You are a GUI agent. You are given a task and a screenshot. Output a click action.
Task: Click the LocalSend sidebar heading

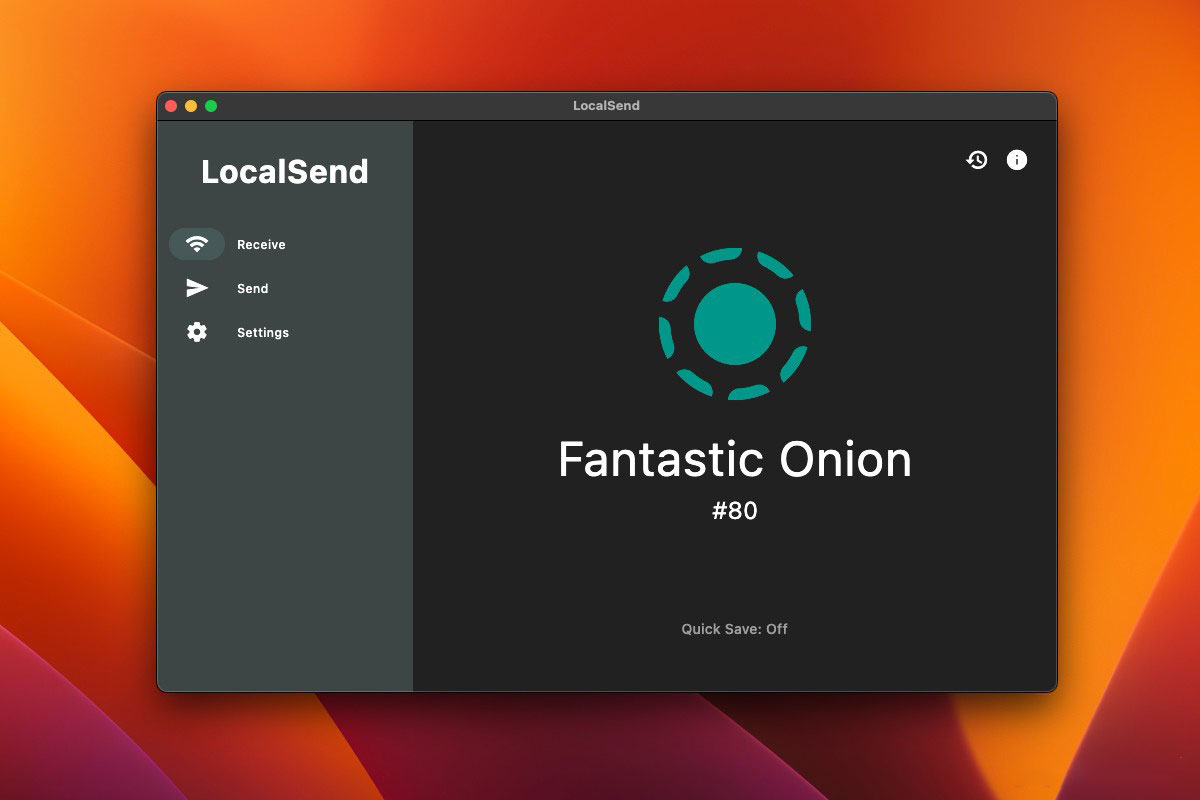click(285, 172)
